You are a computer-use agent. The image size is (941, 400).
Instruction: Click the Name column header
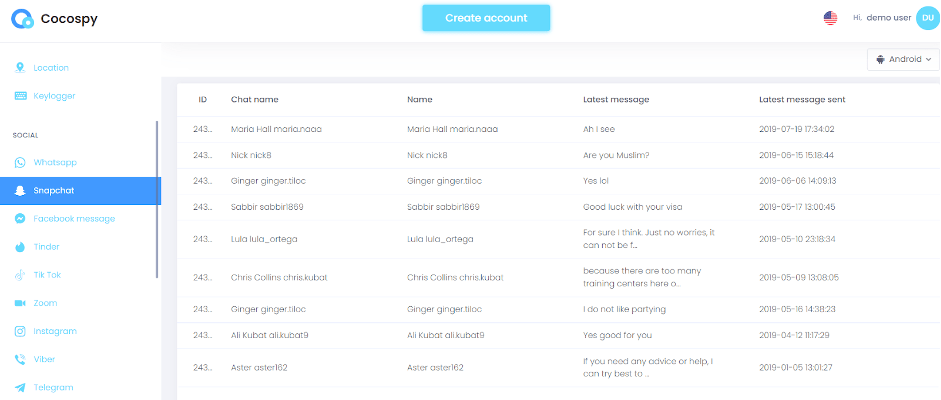pyautogui.click(x=419, y=100)
